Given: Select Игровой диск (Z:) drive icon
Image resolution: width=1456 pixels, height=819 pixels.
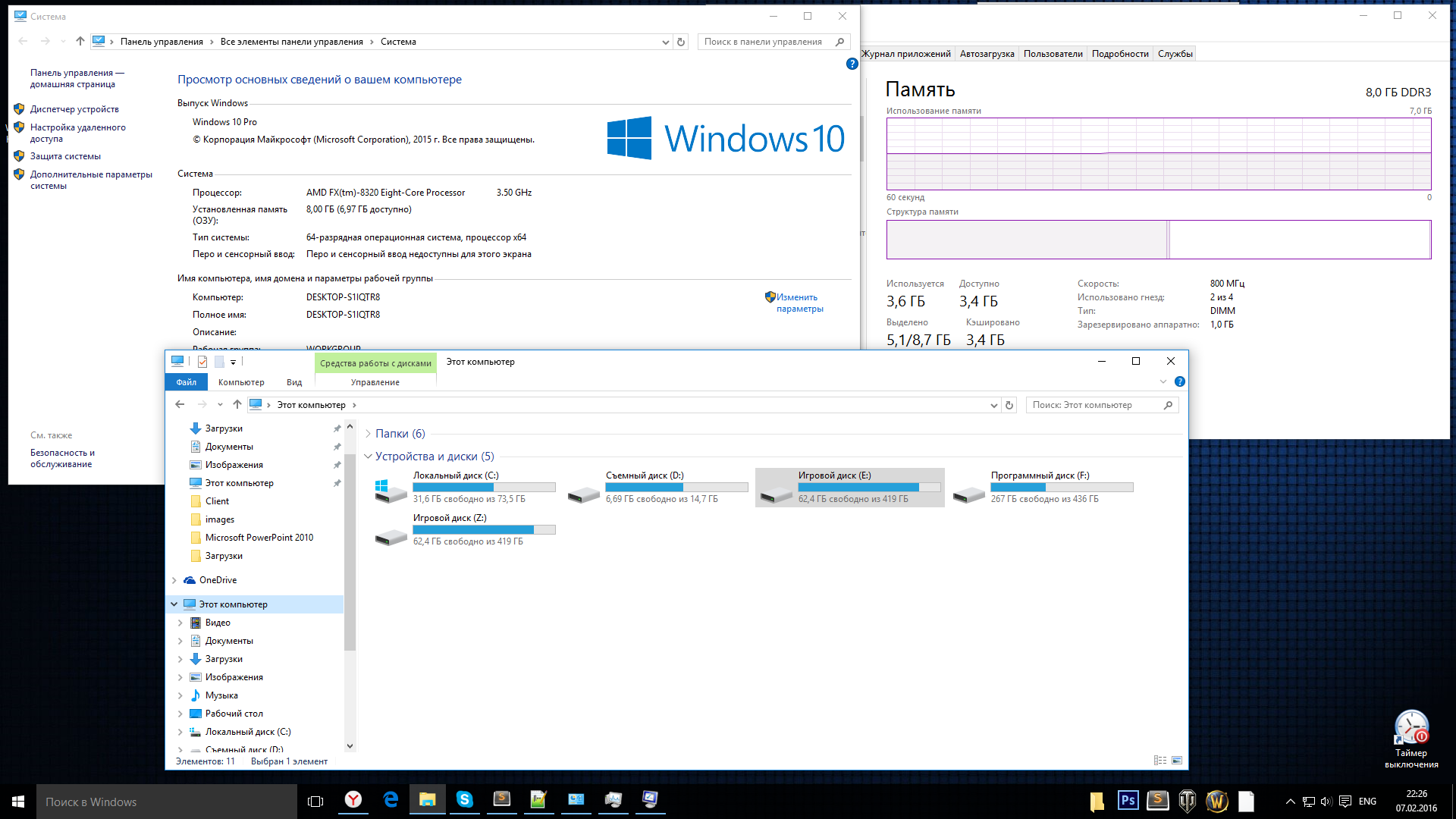Looking at the screenshot, I should (391, 536).
